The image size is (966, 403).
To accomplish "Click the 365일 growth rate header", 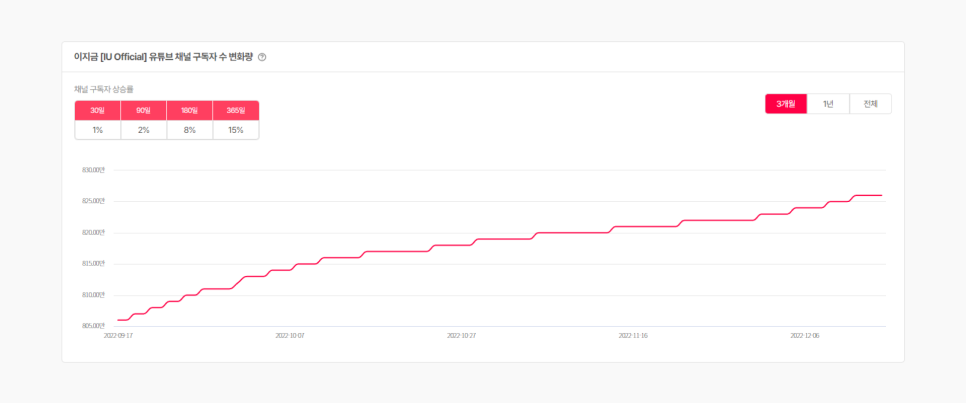I will tap(236, 111).
